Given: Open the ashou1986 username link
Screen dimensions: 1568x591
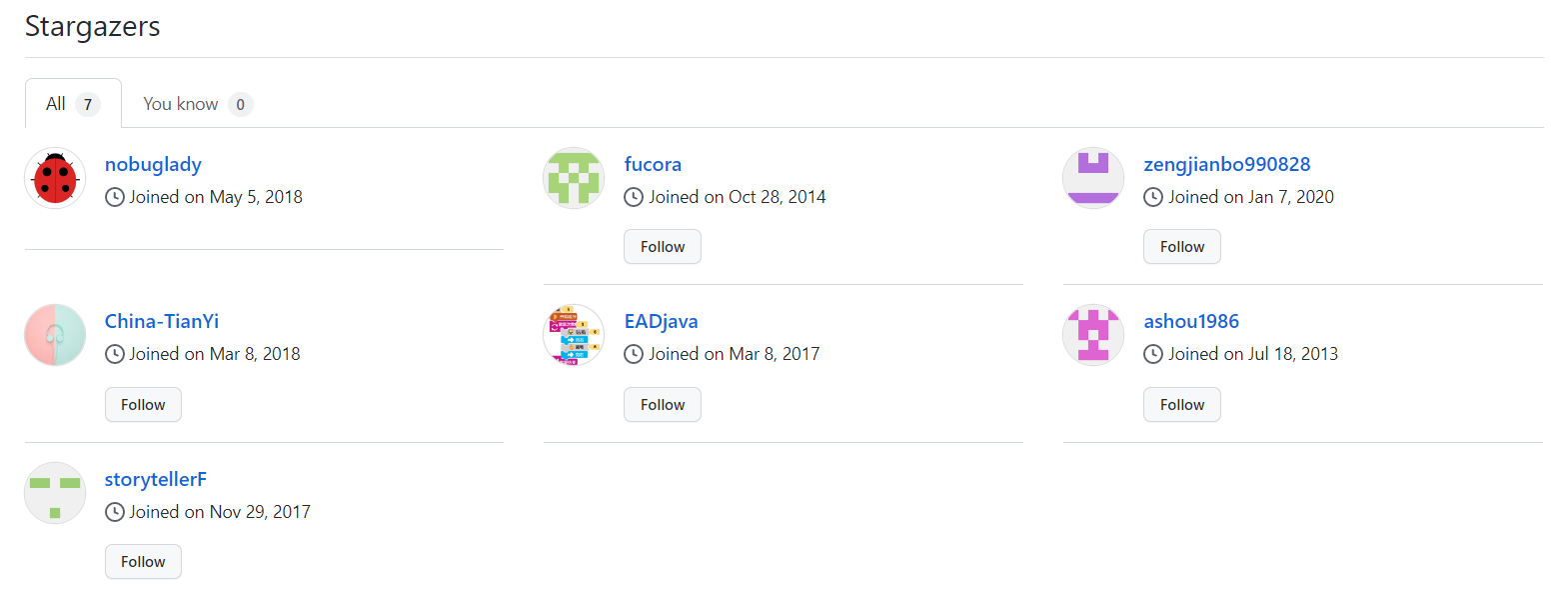Looking at the screenshot, I should [1191, 321].
